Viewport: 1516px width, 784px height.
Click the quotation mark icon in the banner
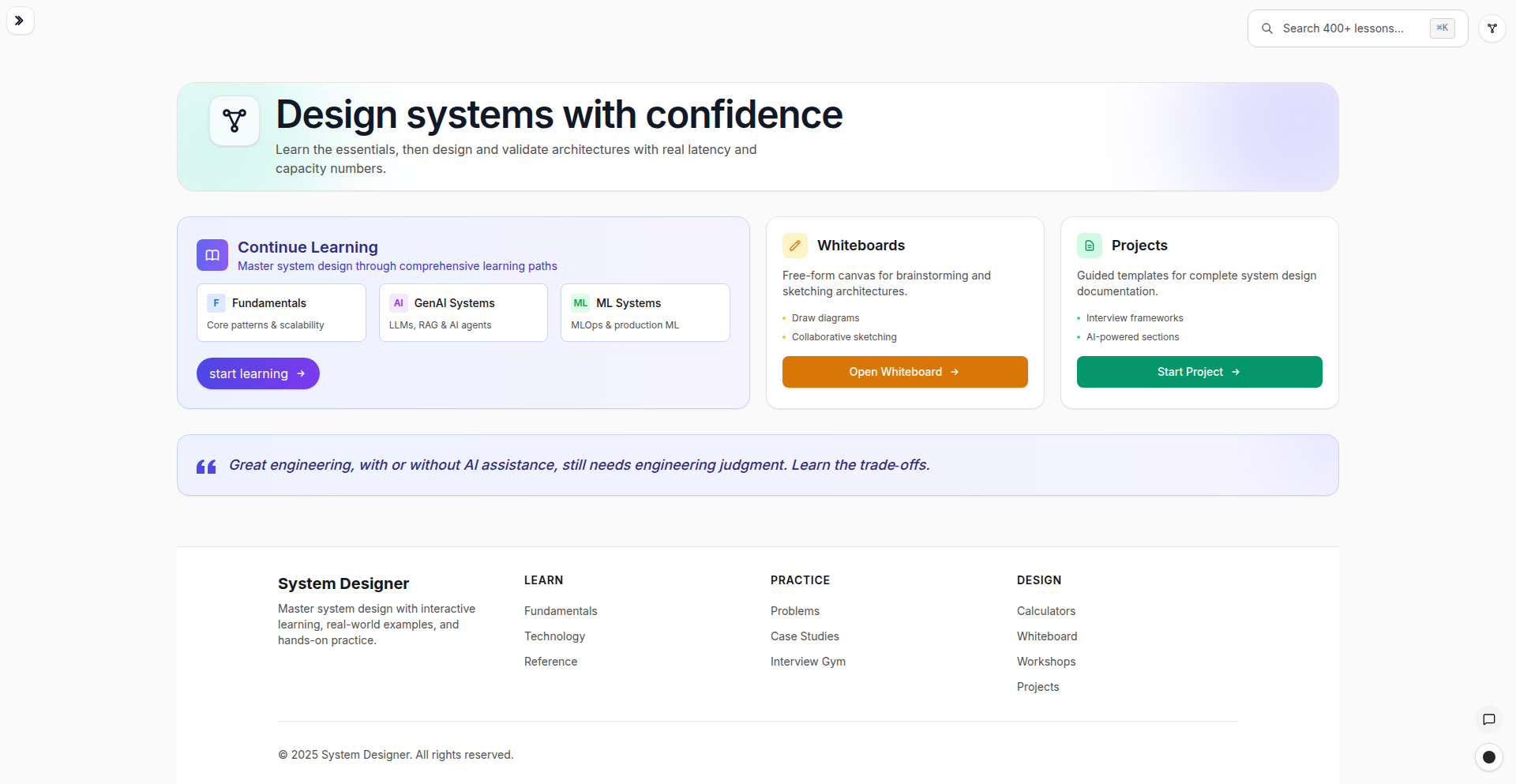206,467
